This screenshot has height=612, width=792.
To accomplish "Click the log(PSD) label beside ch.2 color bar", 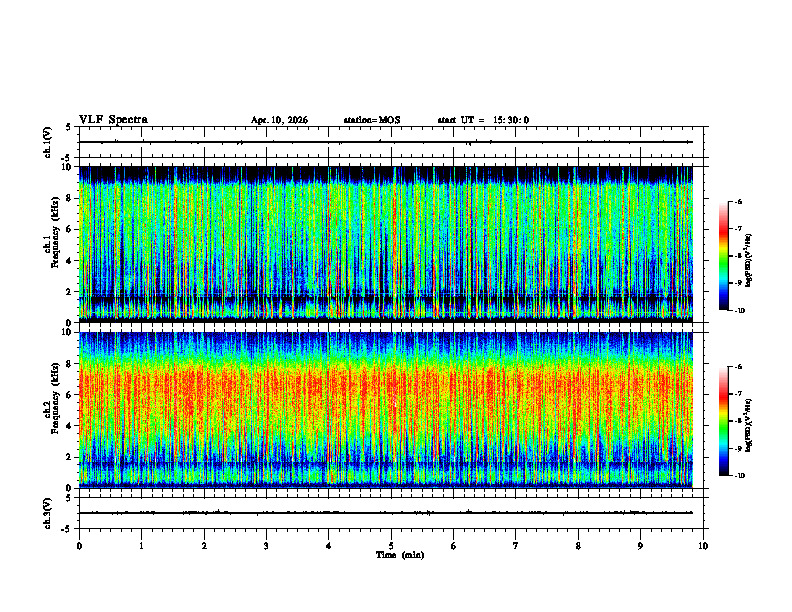I will pyautogui.click(x=749, y=426).
